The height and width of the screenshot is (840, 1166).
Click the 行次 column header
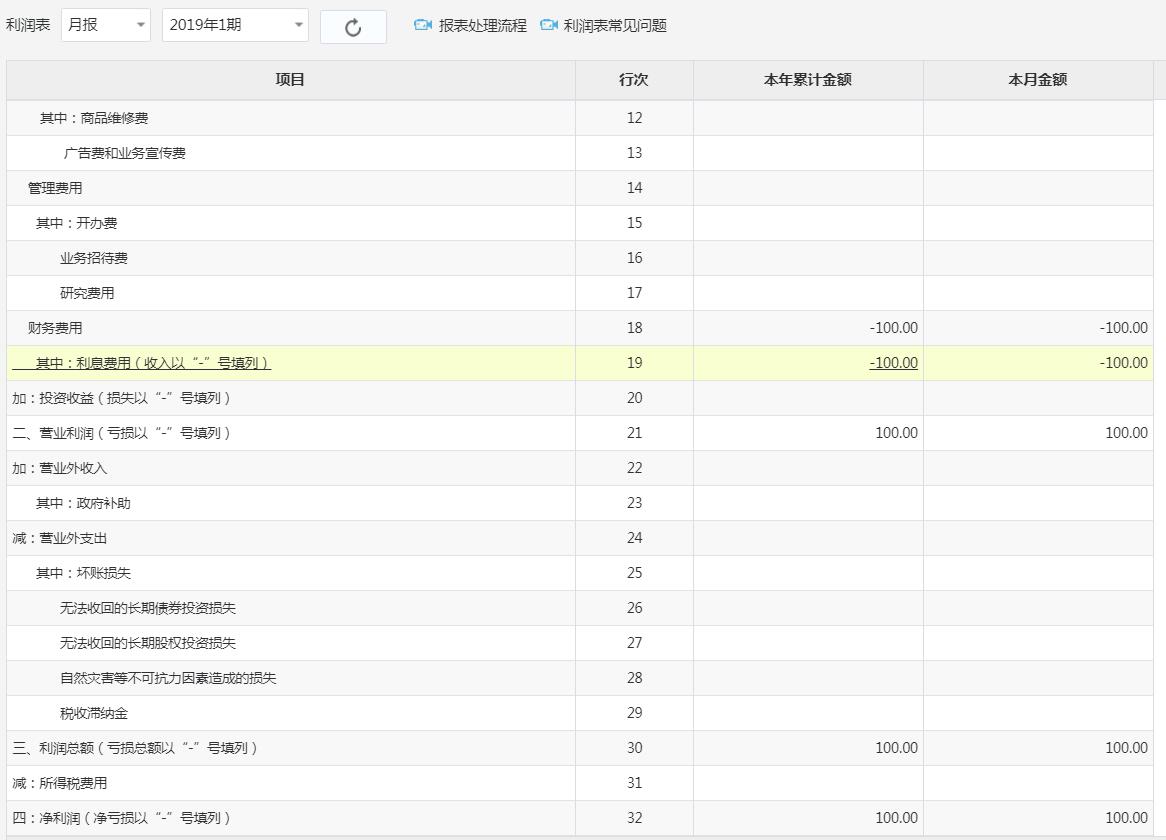coord(634,80)
